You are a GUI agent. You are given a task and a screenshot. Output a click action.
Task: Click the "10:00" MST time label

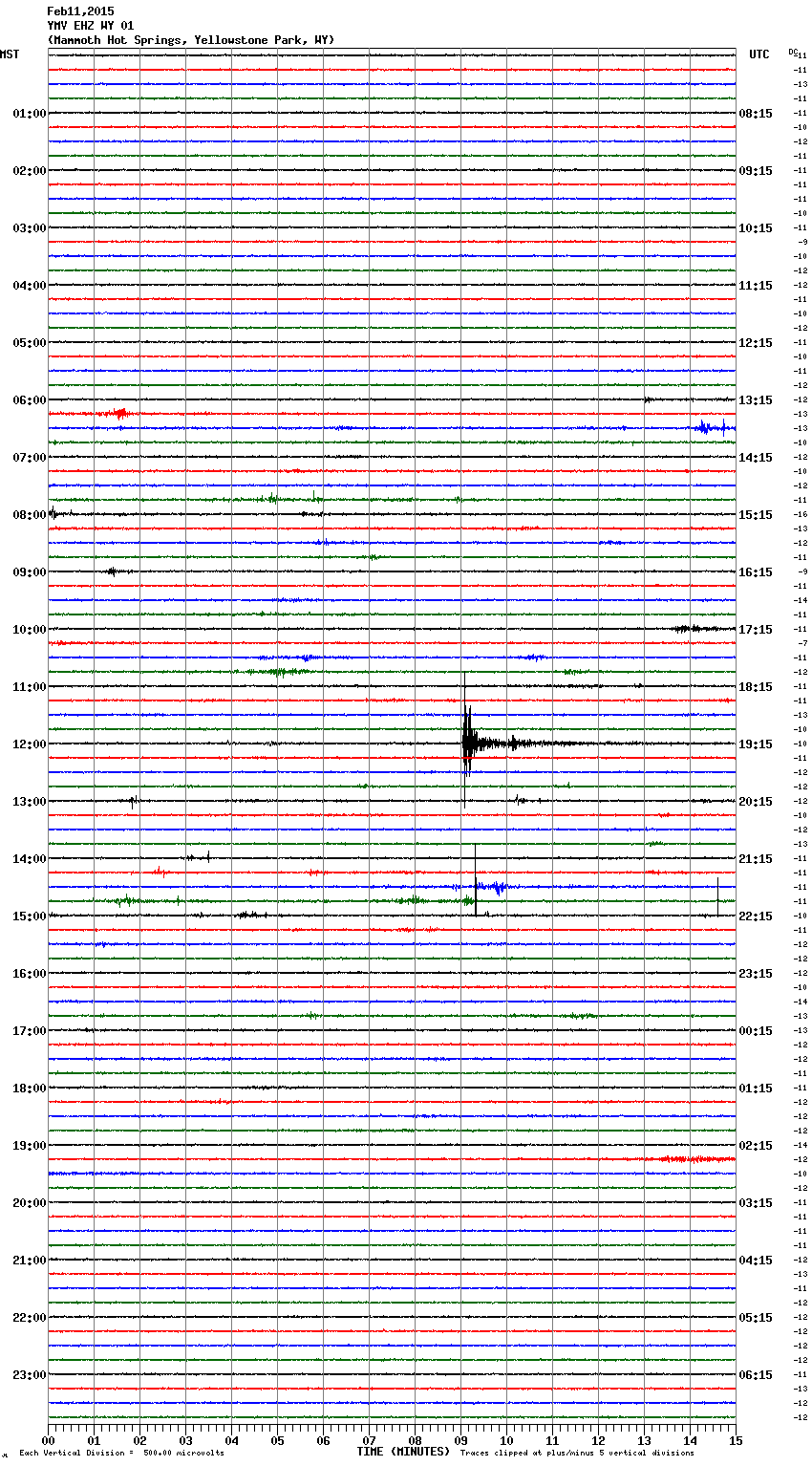coord(30,630)
